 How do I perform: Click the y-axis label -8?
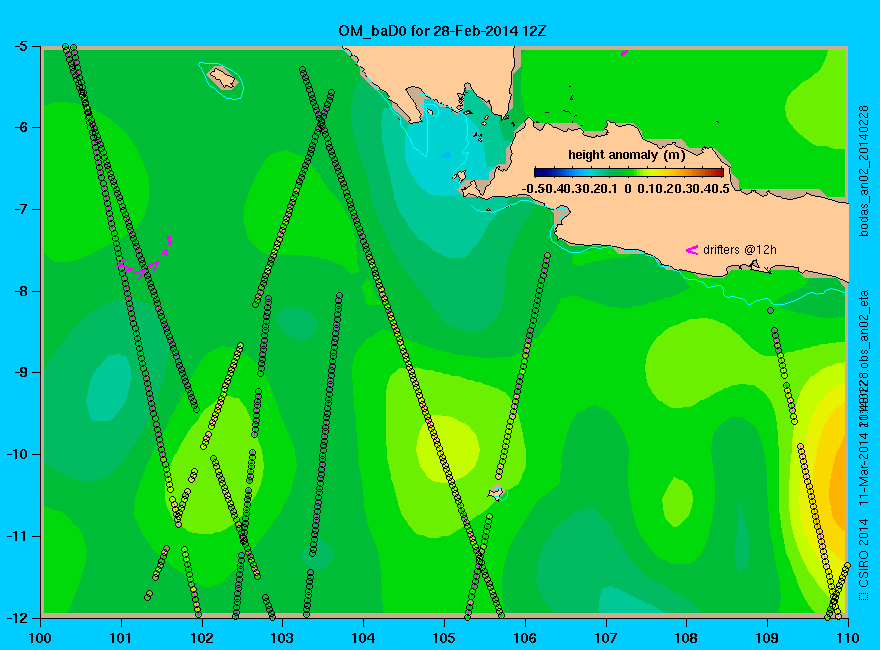point(20,291)
